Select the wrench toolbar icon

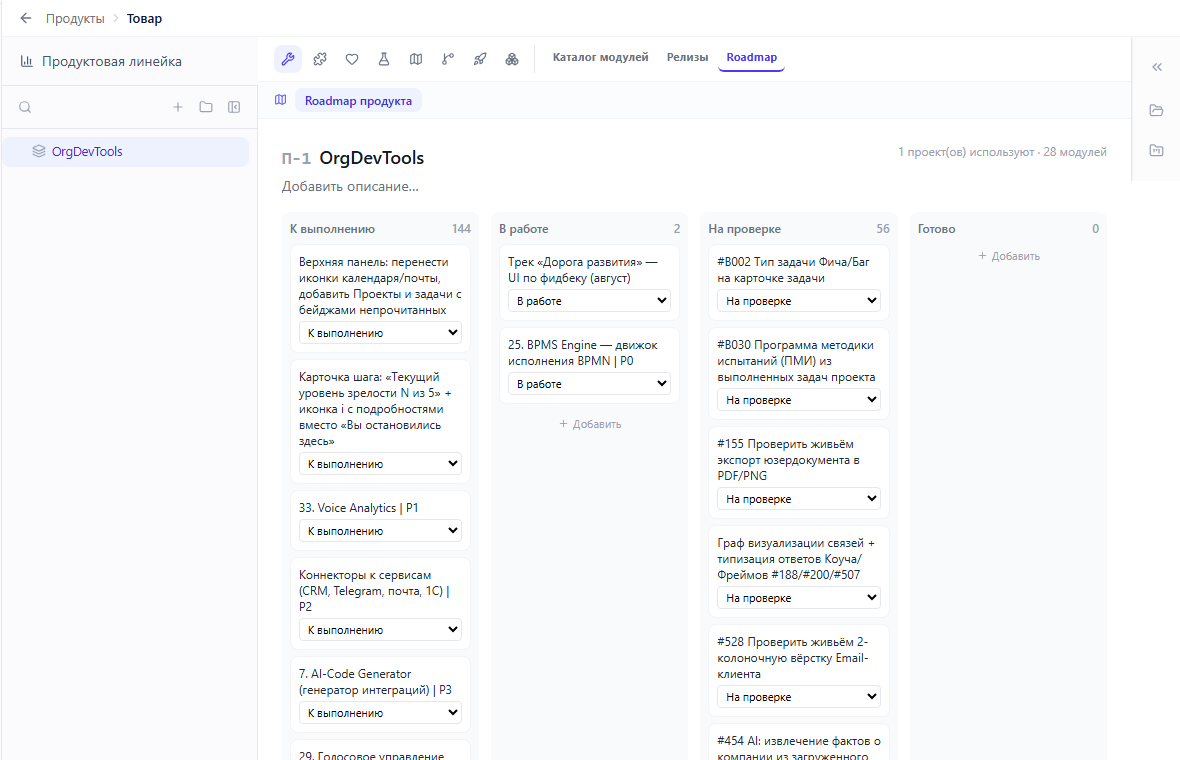pyautogui.click(x=287, y=59)
